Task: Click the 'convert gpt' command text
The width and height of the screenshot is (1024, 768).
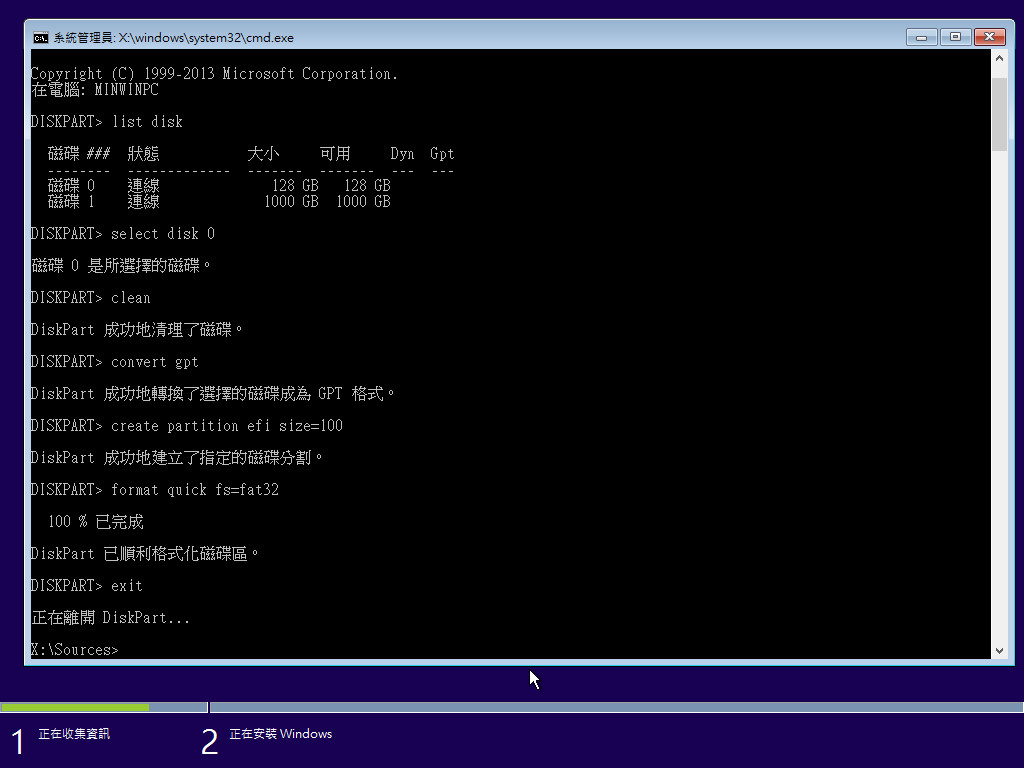Action: pyautogui.click(x=155, y=362)
